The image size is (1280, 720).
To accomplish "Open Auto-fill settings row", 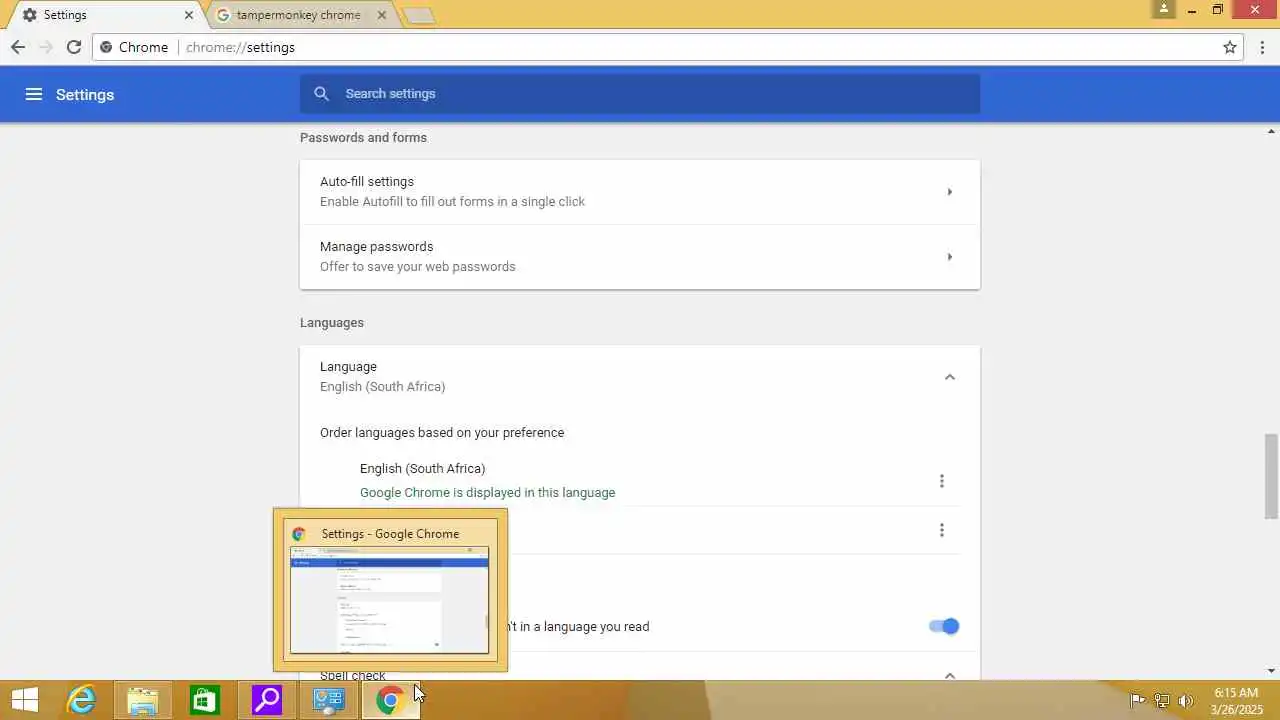I will [640, 192].
